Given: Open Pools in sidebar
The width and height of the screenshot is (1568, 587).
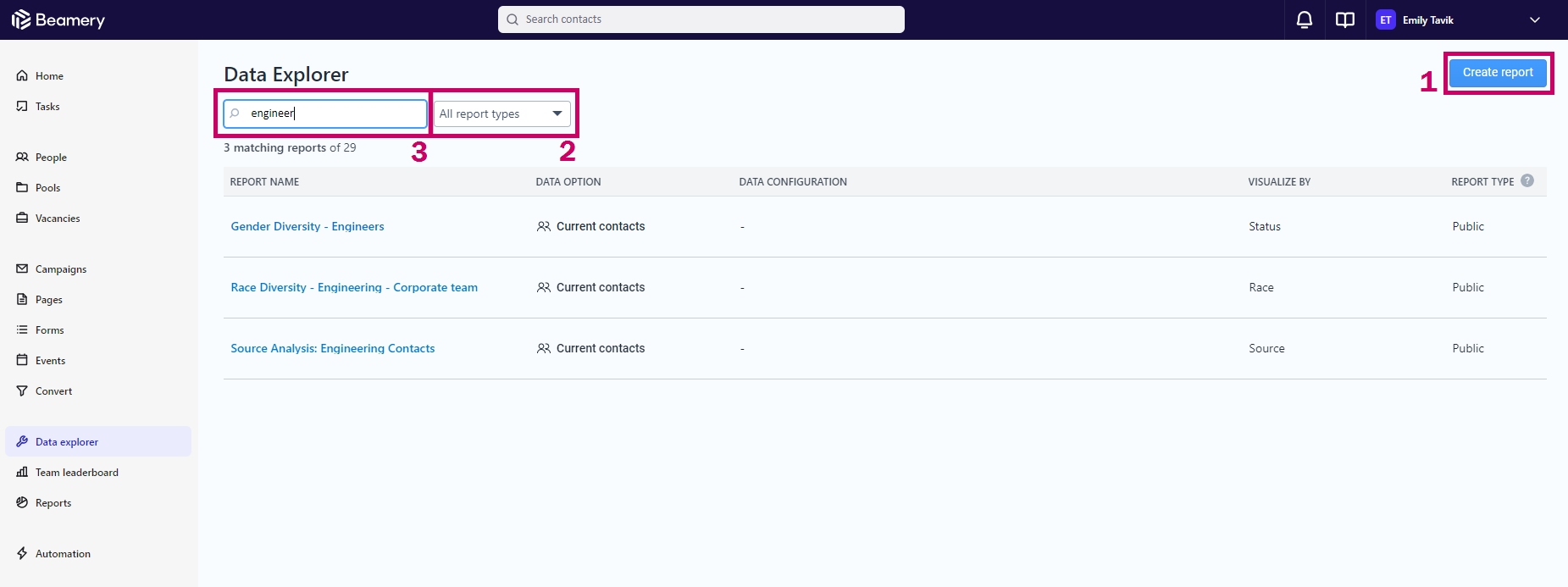Looking at the screenshot, I should (x=98, y=187).
